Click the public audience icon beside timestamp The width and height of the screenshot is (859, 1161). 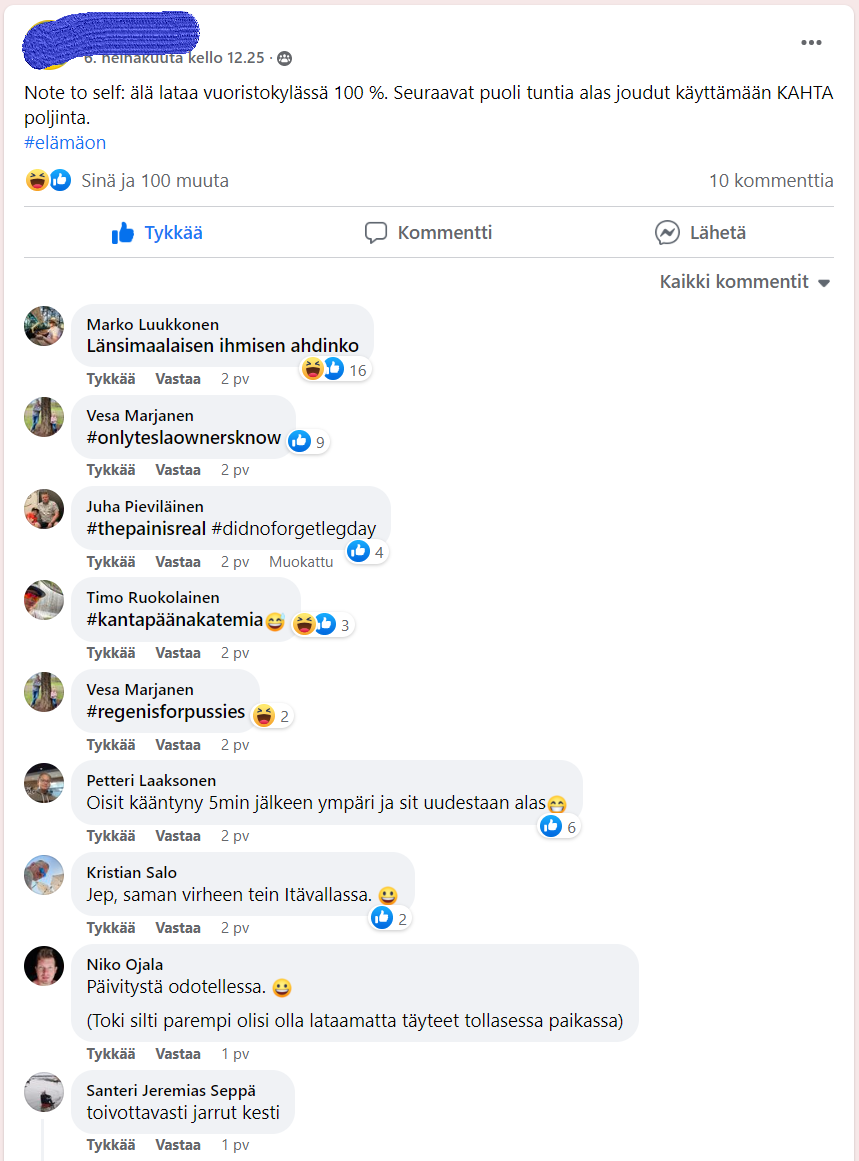click(284, 58)
